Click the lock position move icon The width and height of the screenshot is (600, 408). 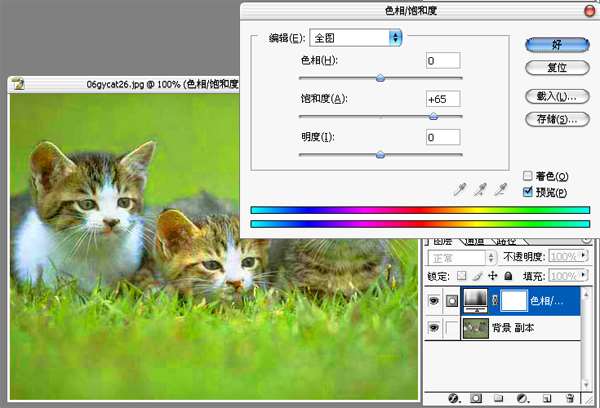(x=492, y=276)
